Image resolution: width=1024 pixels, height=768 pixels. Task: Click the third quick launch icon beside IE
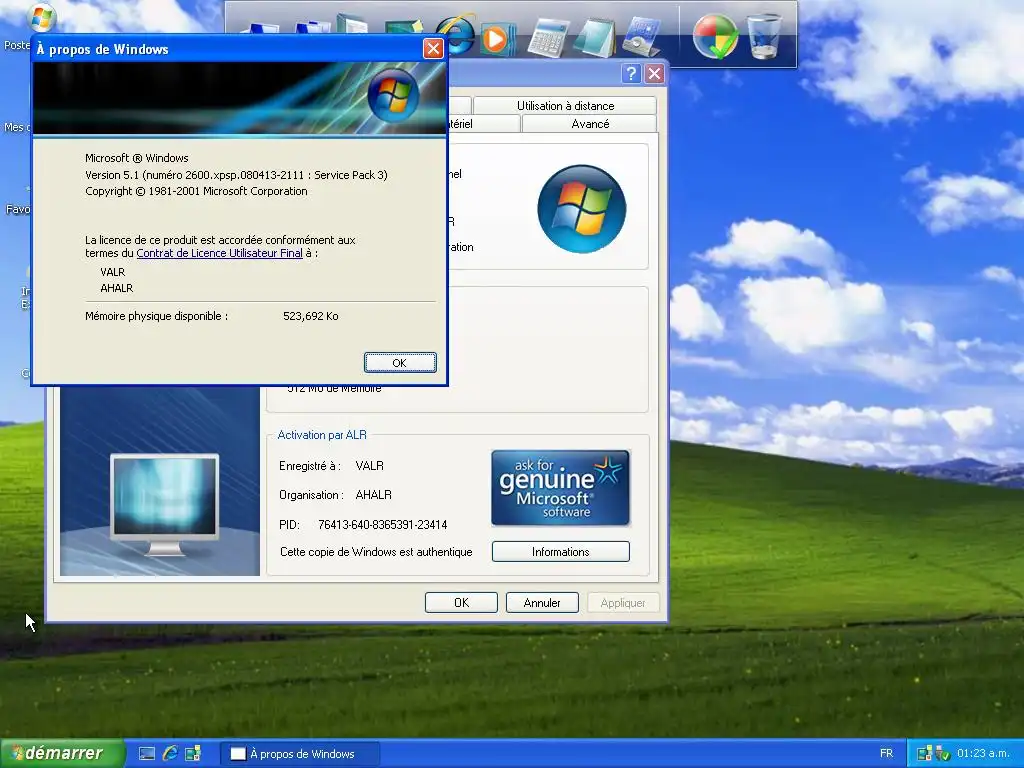pos(193,754)
